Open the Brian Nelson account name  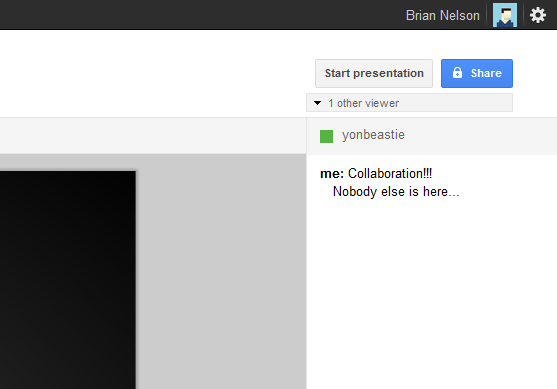pyautogui.click(x=443, y=15)
